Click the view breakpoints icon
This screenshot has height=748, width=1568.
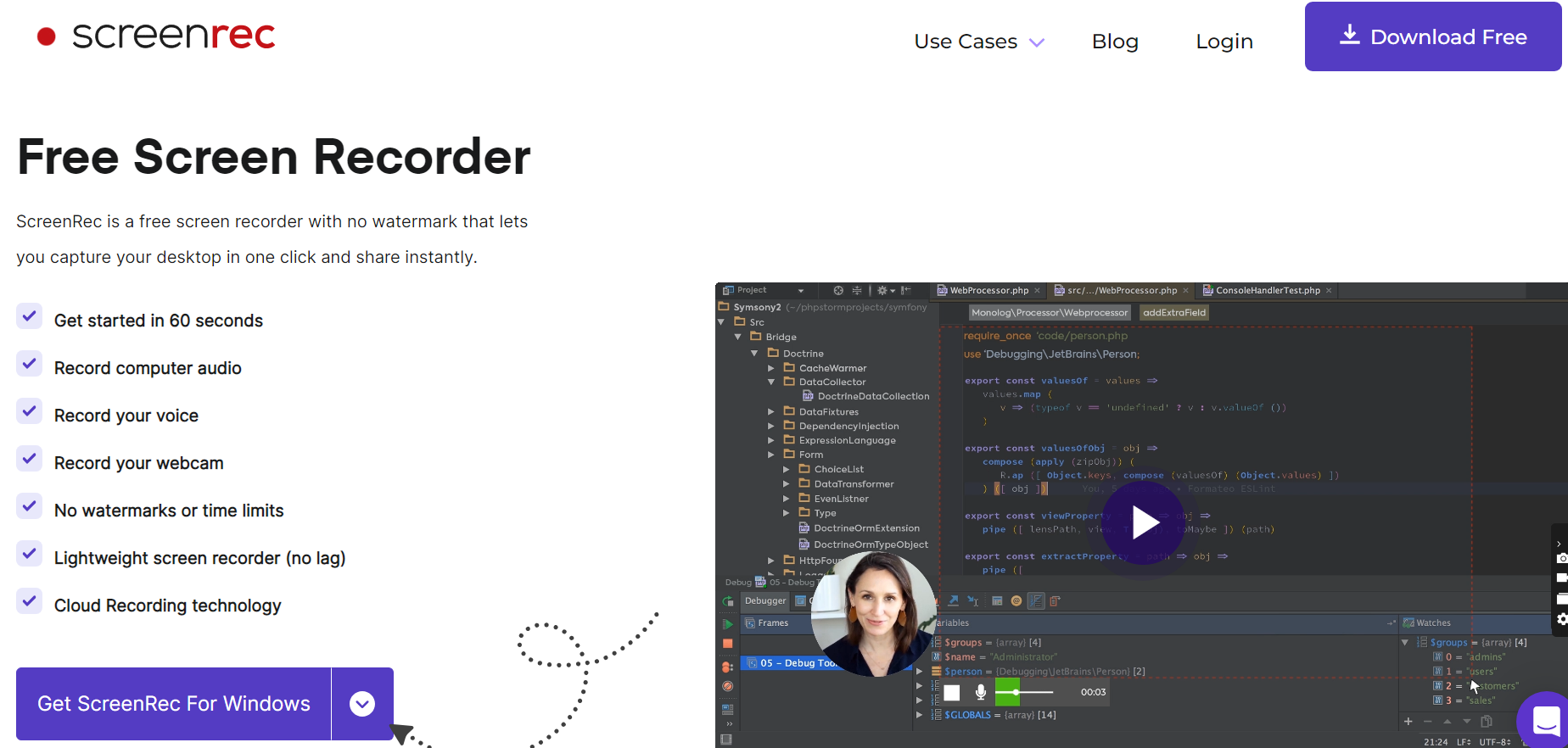pos(728,667)
